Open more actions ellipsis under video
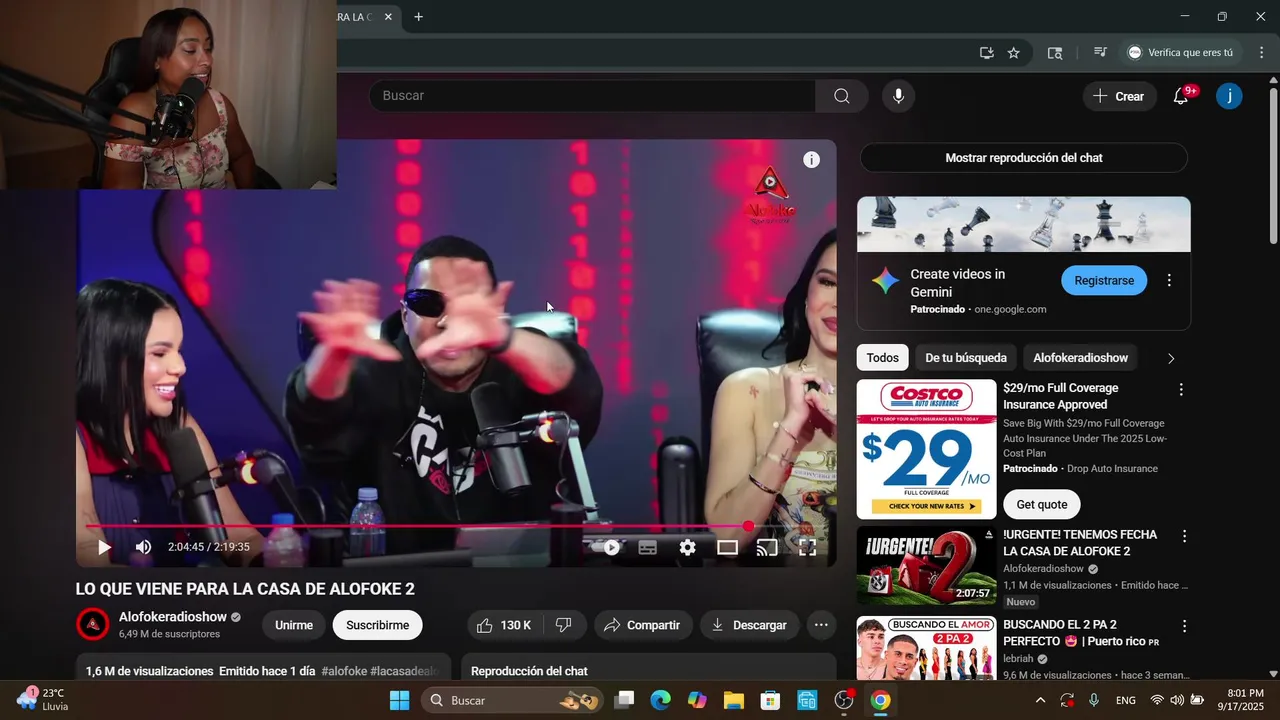 point(821,625)
